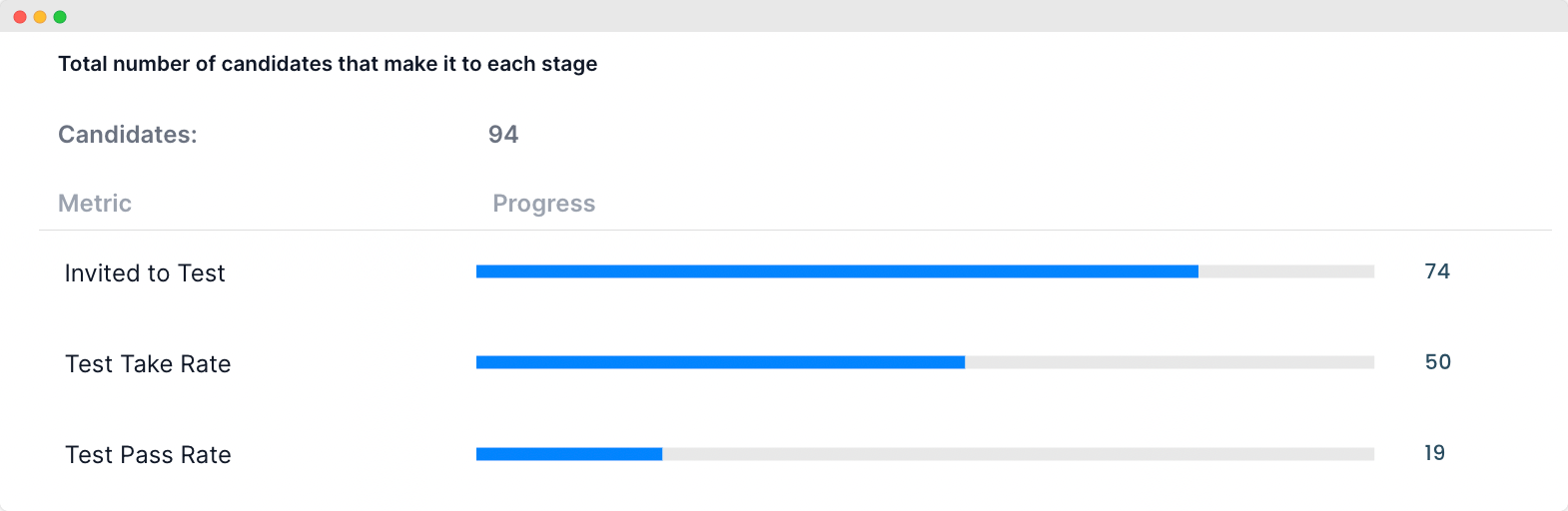Click the blue filled portion of Invited to Test bar

click(837, 271)
